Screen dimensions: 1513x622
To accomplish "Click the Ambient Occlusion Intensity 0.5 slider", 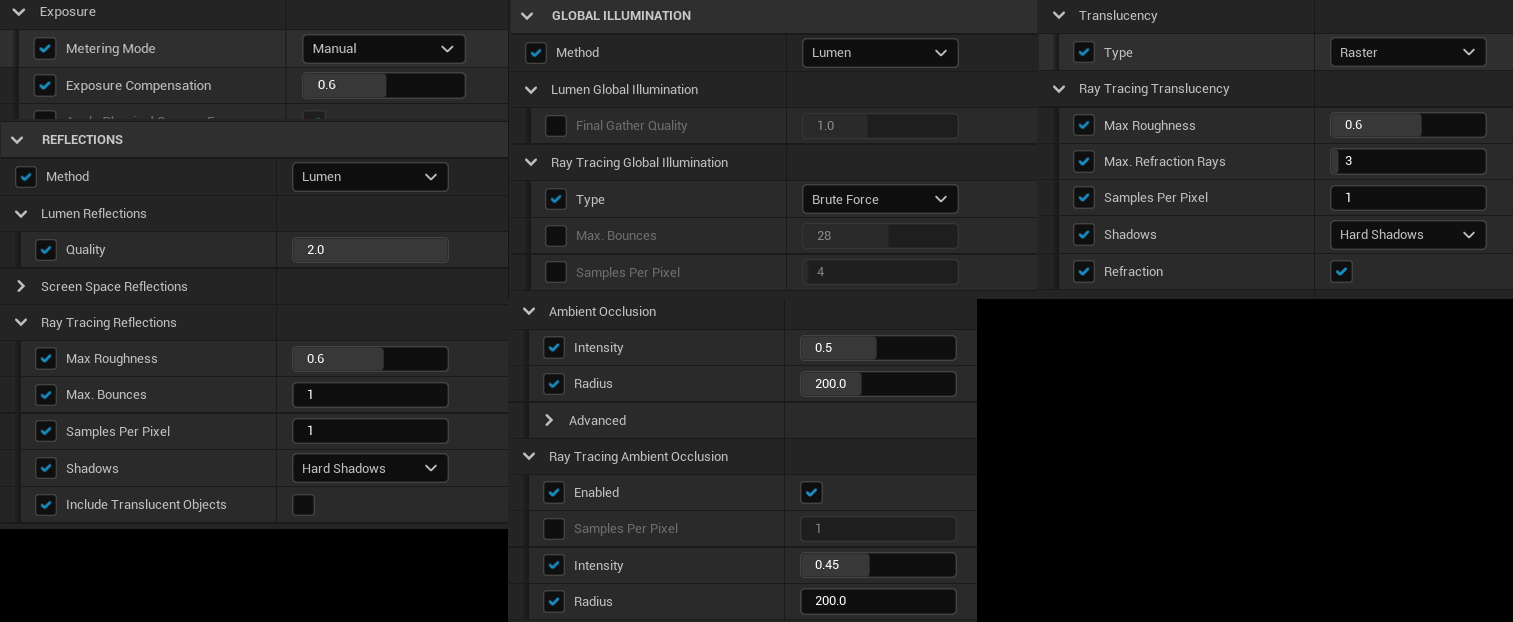I will coord(877,348).
